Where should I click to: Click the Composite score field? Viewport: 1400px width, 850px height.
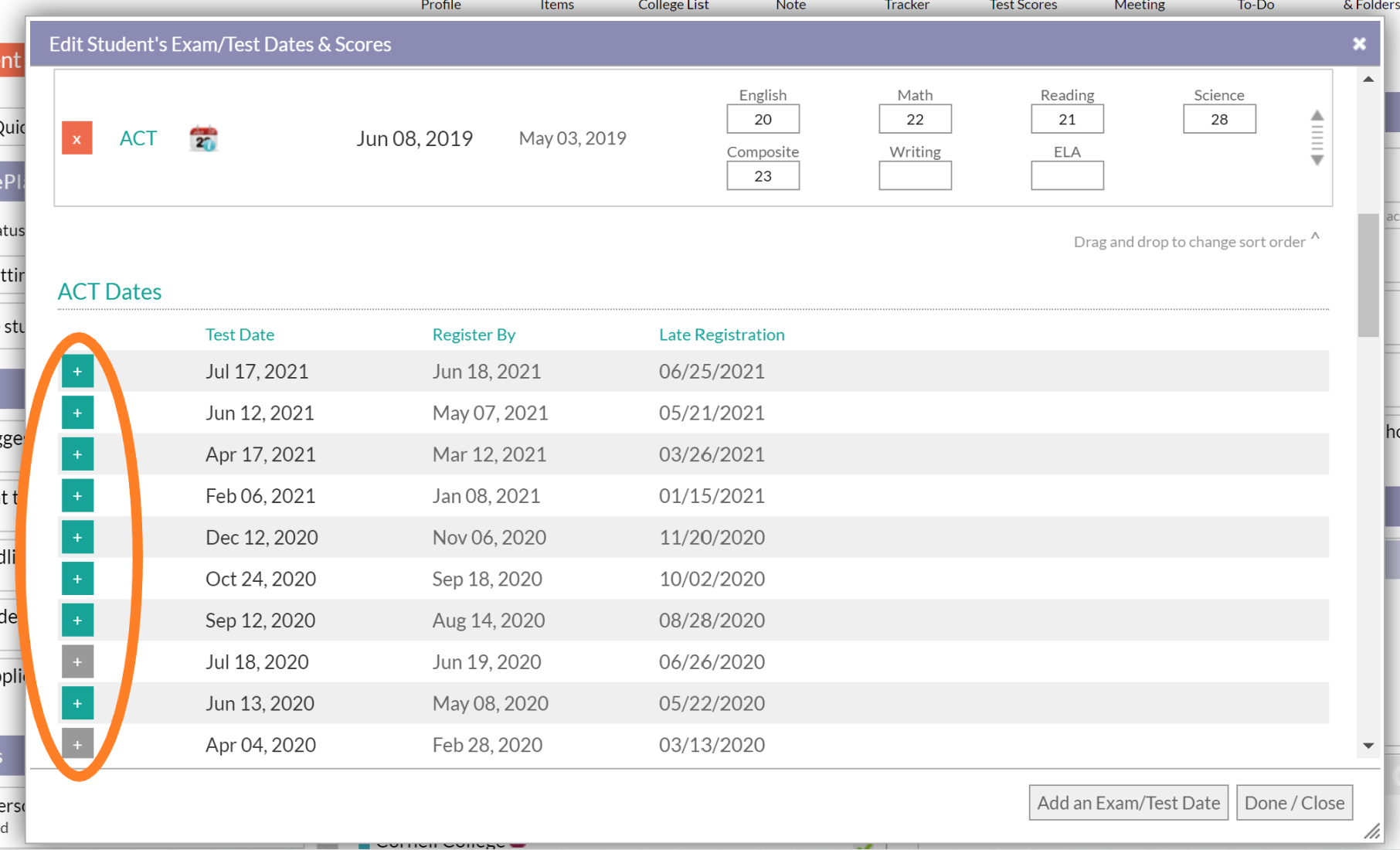pos(763,176)
